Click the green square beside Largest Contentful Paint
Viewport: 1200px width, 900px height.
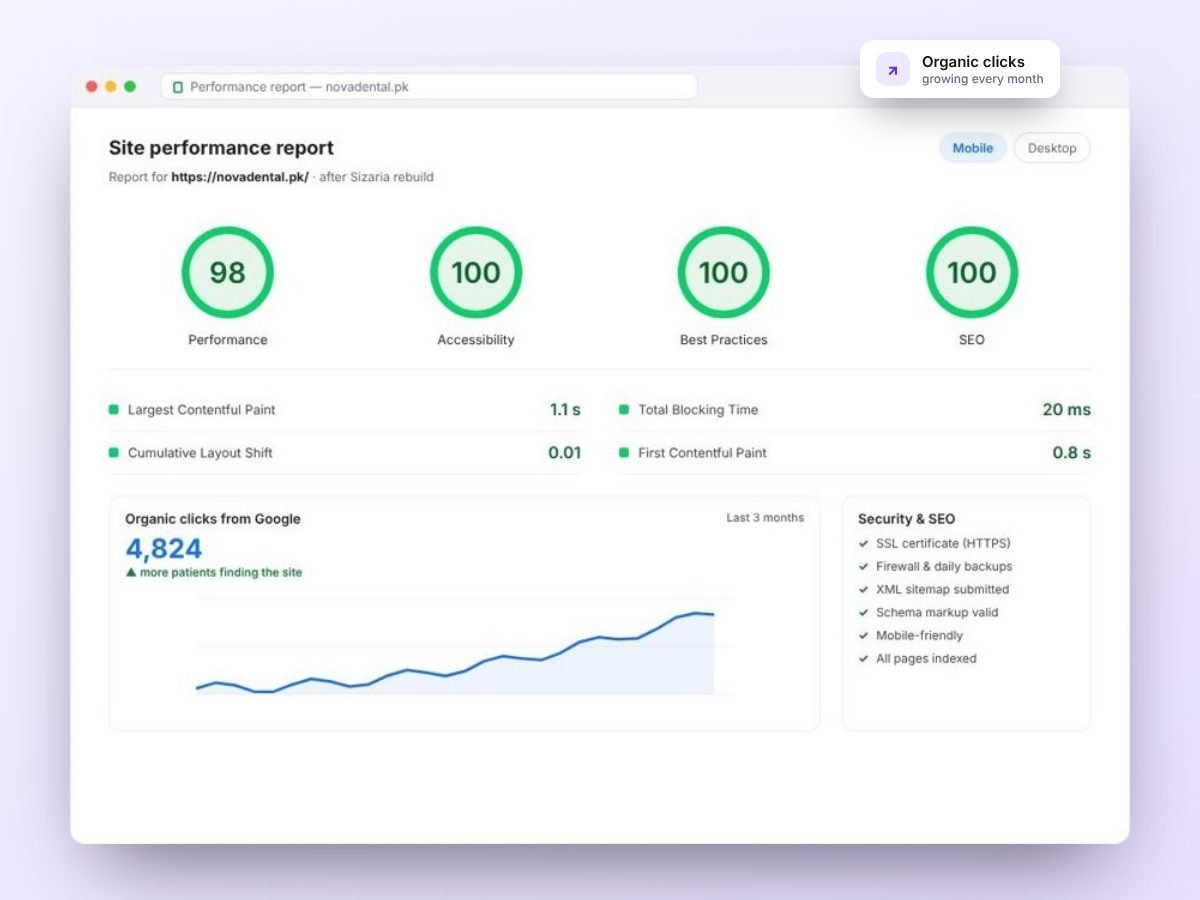pyautogui.click(x=114, y=409)
